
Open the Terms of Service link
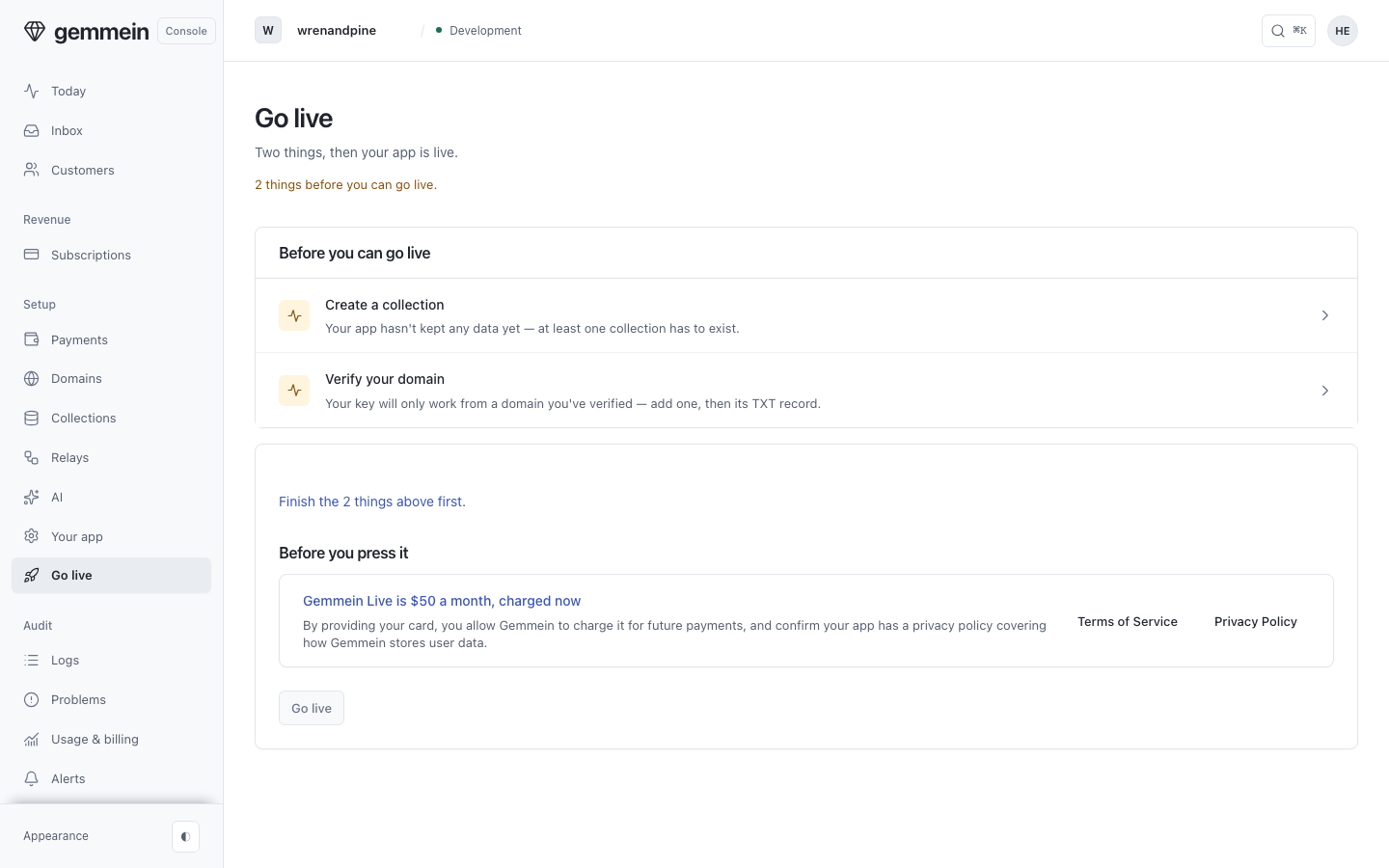tap(1128, 621)
